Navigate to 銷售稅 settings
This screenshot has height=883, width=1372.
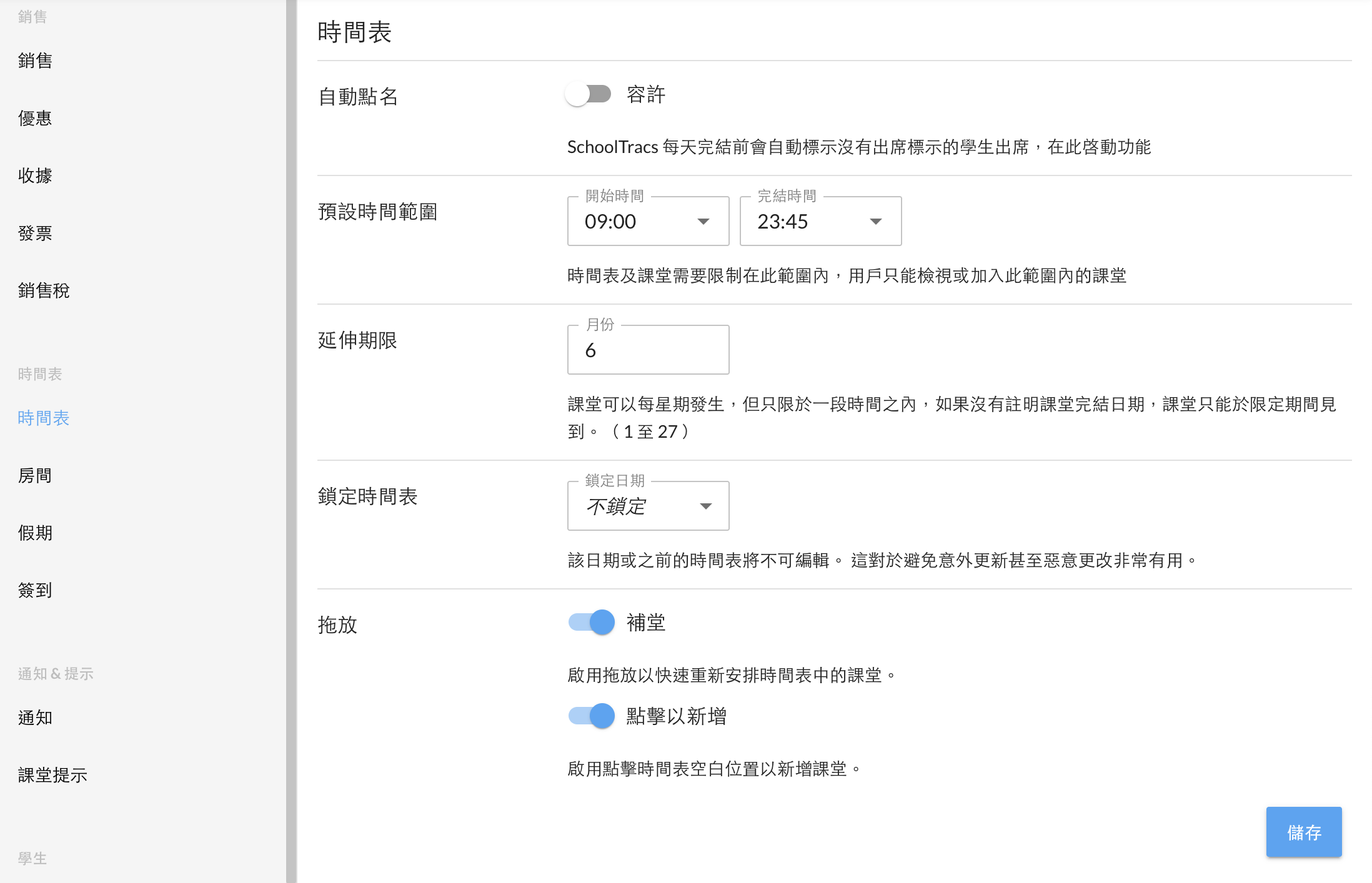coord(44,290)
